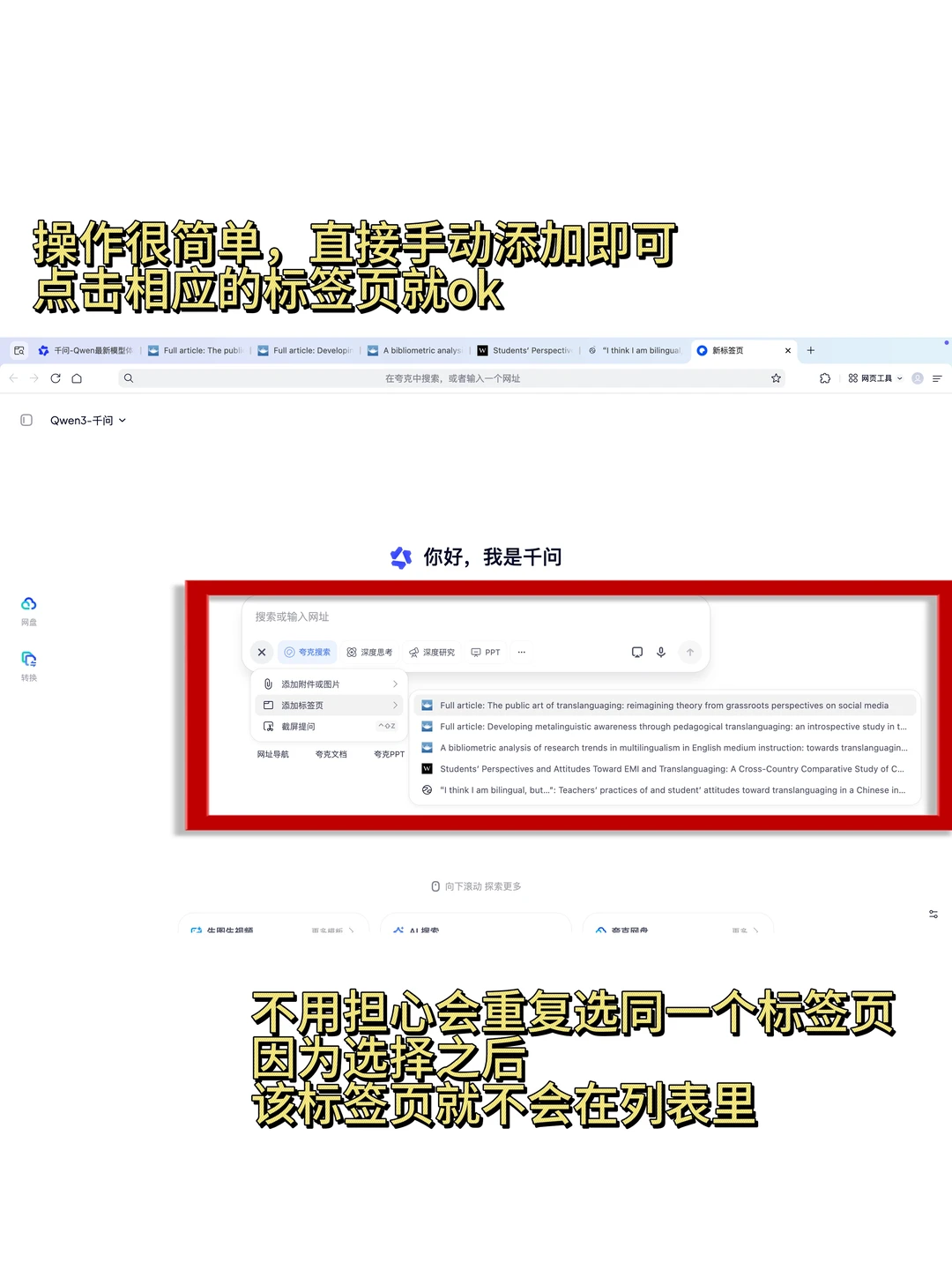
Task: Expand the 添加附件或图片 submenu chevron
Action: coord(395,684)
